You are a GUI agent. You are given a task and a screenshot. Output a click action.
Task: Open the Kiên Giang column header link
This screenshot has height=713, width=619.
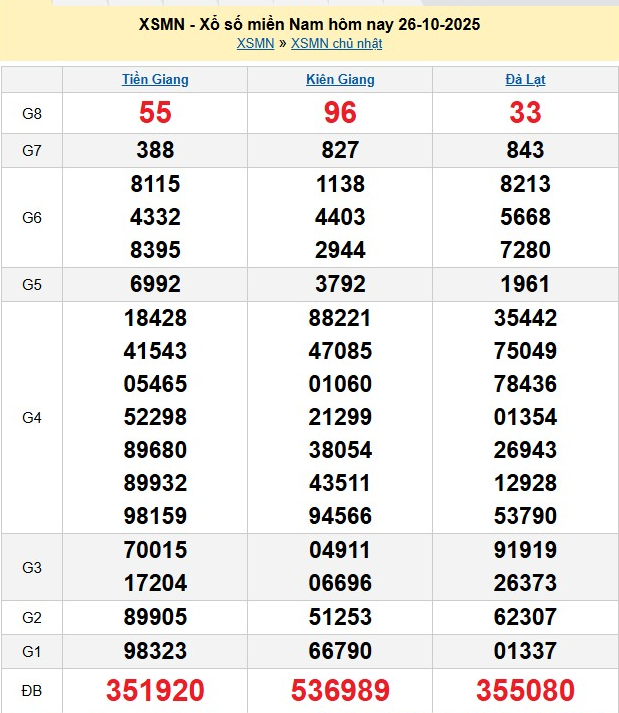click(x=340, y=80)
